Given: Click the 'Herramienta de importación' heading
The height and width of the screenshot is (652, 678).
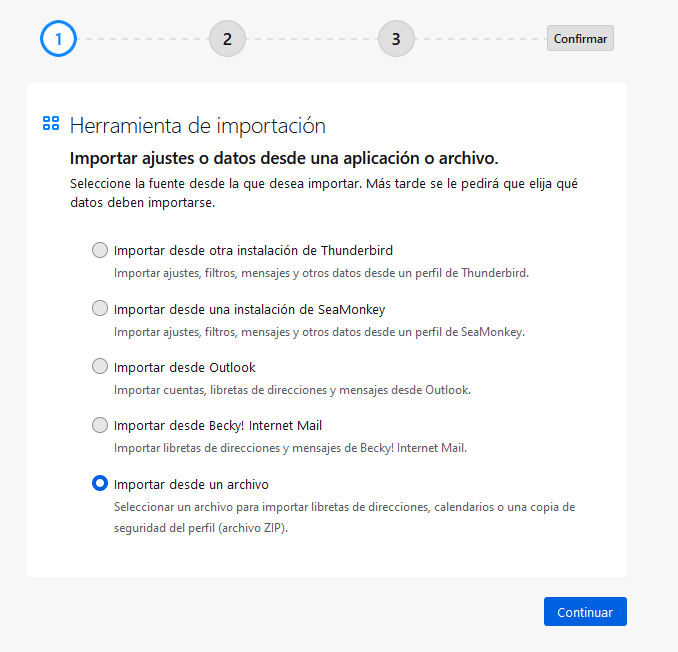Looking at the screenshot, I should (x=198, y=125).
